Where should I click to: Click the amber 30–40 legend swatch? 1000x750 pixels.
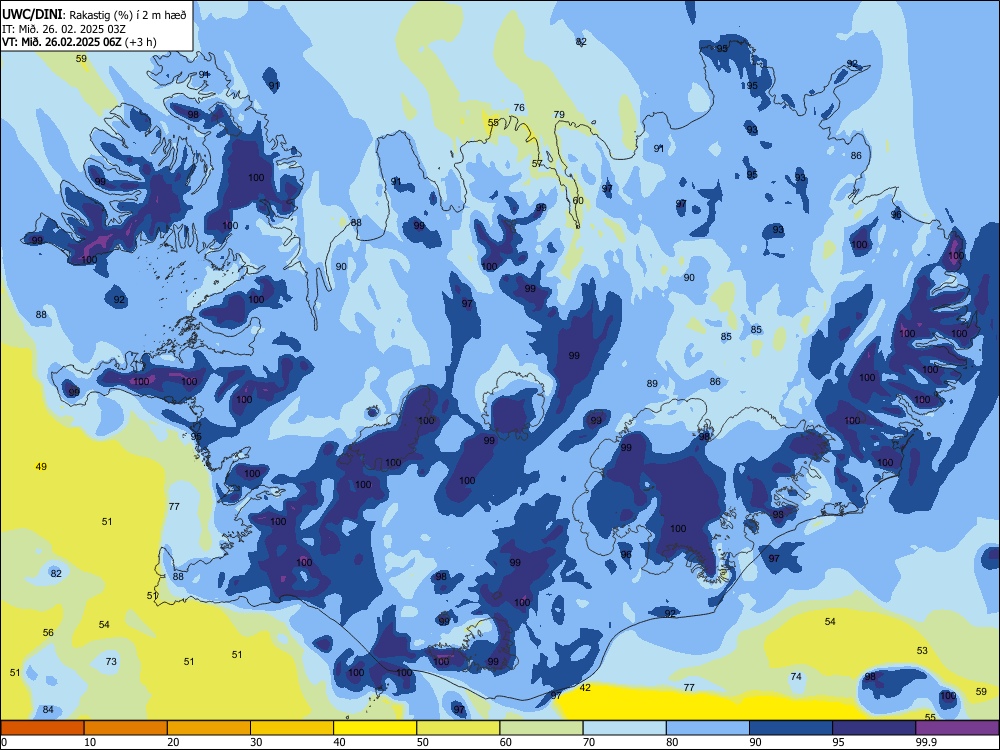[292, 728]
